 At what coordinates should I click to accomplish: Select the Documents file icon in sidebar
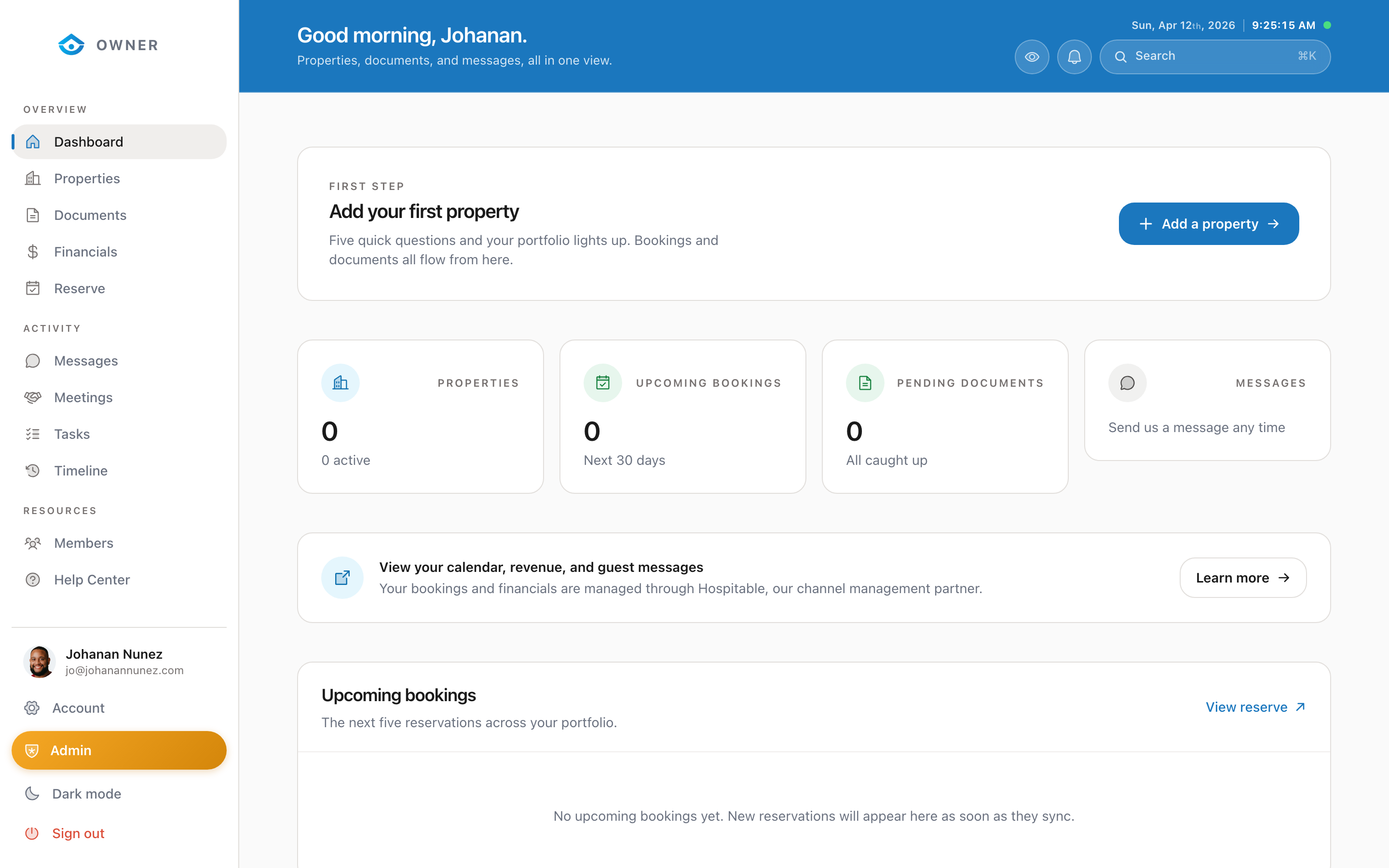pyautogui.click(x=33, y=215)
